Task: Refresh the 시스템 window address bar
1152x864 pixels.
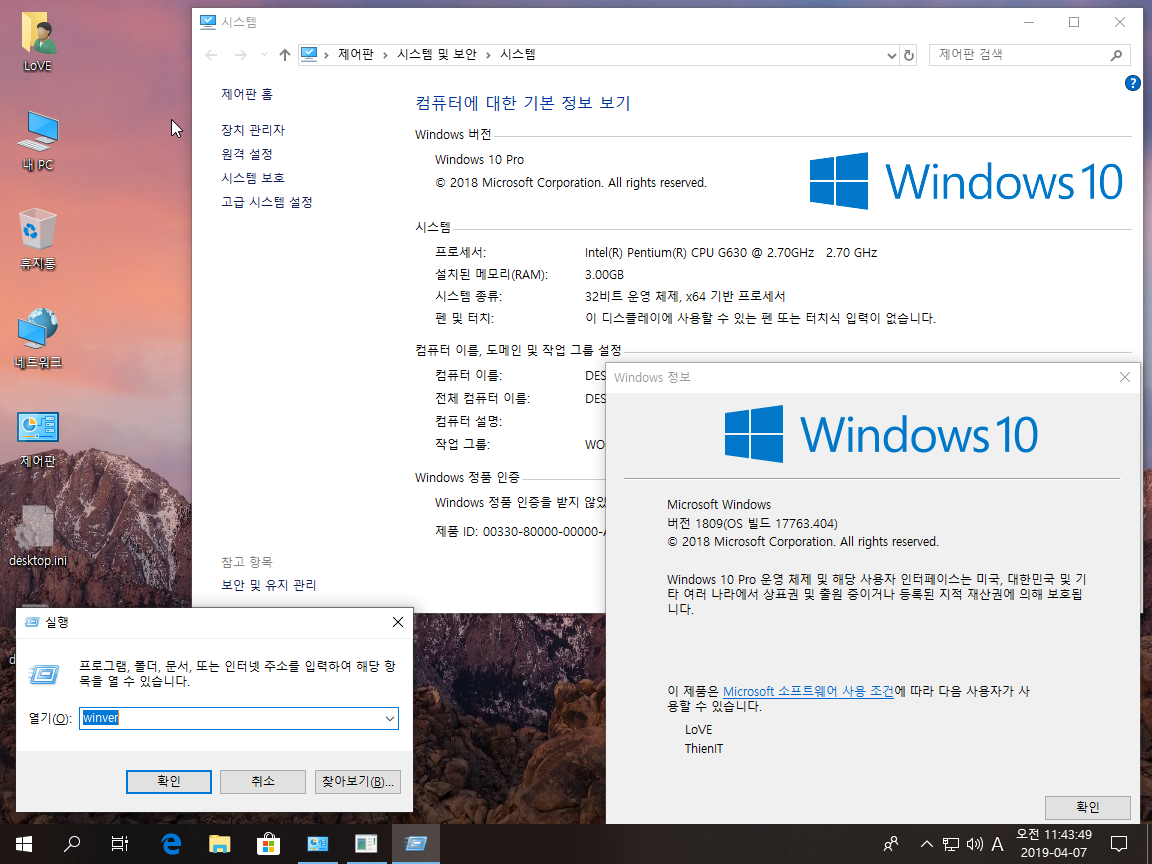Action: point(909,55)
